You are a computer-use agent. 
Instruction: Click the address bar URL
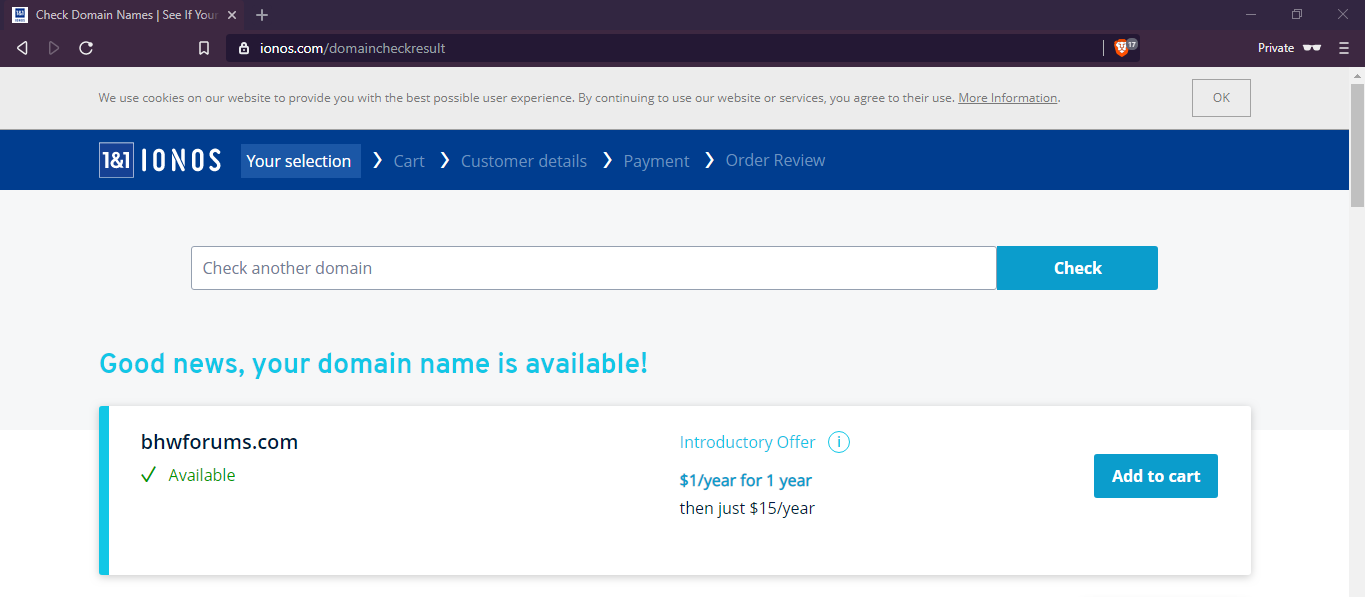pyautogui.click(x=352, y=48)
